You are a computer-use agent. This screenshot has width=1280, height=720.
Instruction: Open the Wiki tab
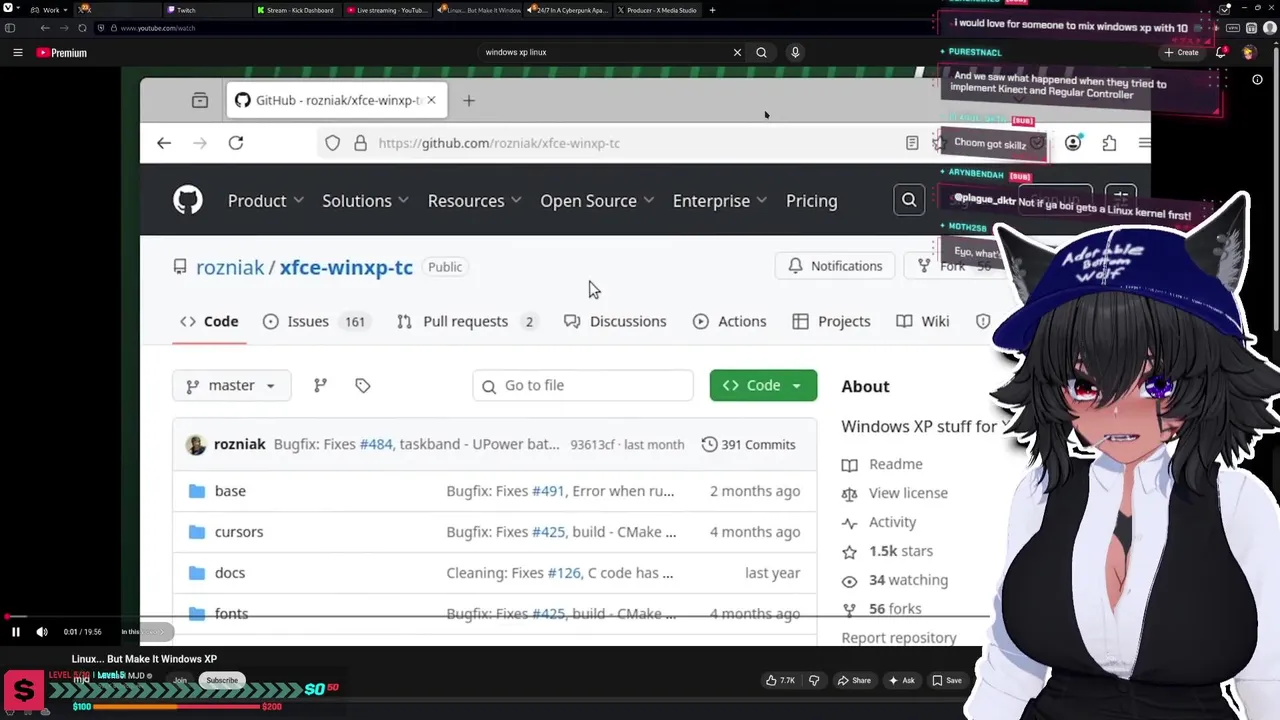tap(922, 321)
